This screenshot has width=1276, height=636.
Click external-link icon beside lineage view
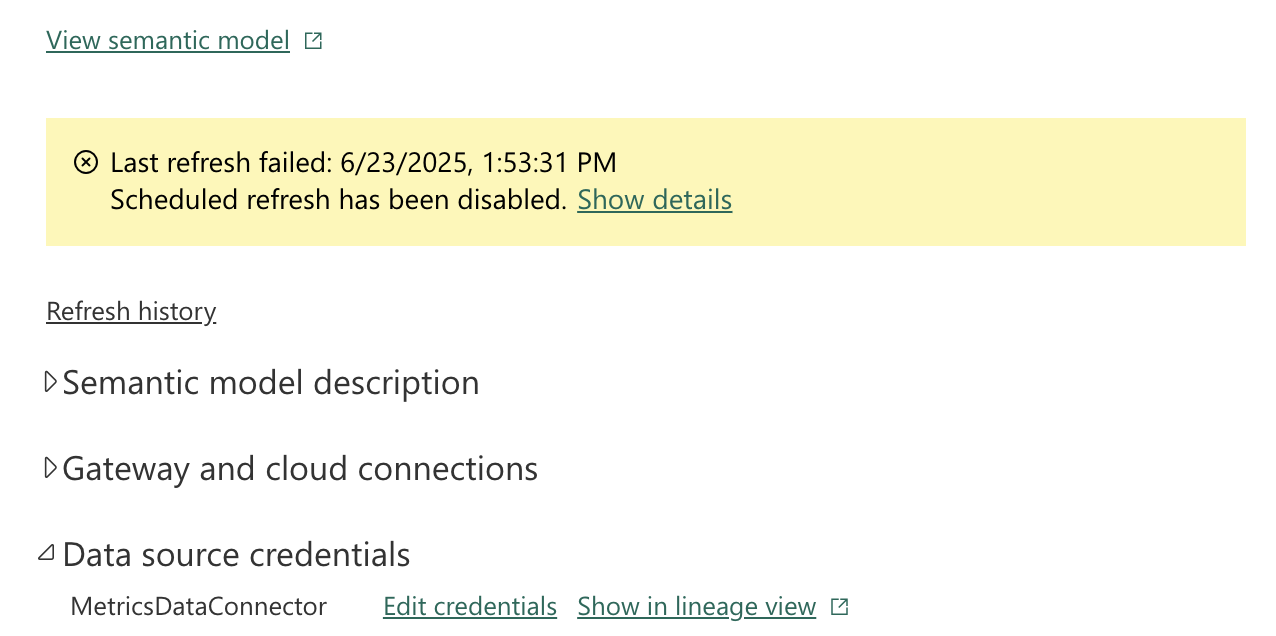click(840, 607)
